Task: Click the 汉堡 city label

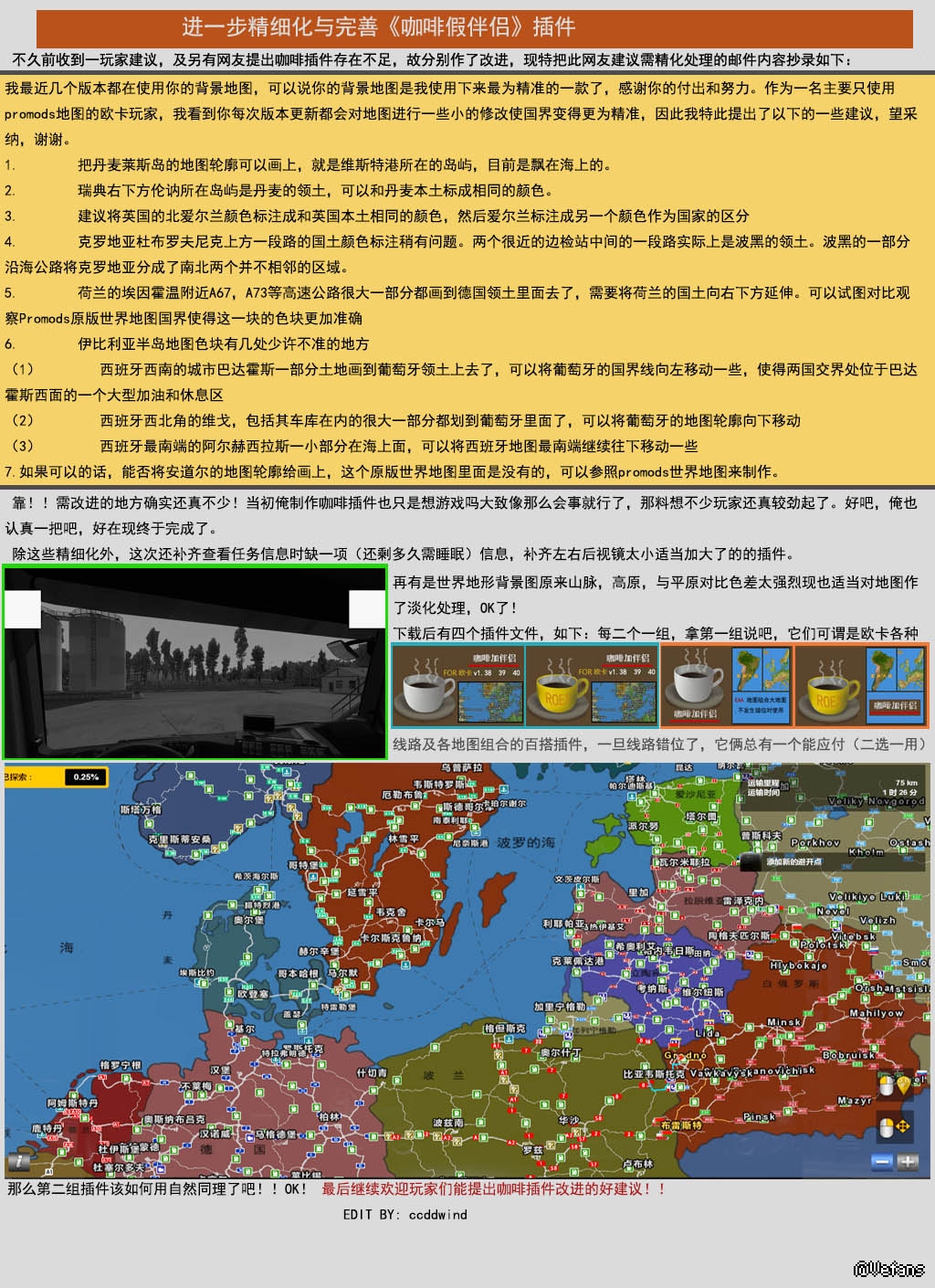Action: coord(220,1070)
